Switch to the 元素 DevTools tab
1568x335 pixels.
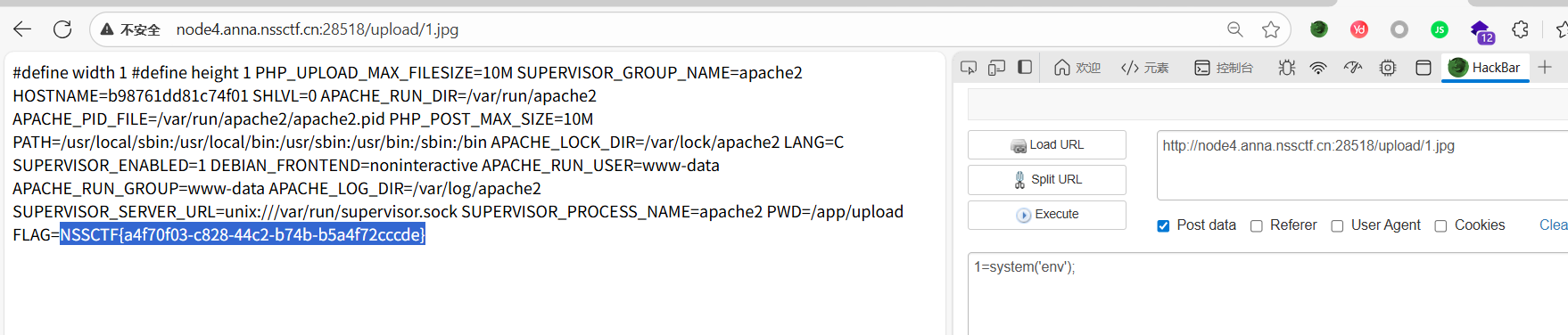[1145, 68]
